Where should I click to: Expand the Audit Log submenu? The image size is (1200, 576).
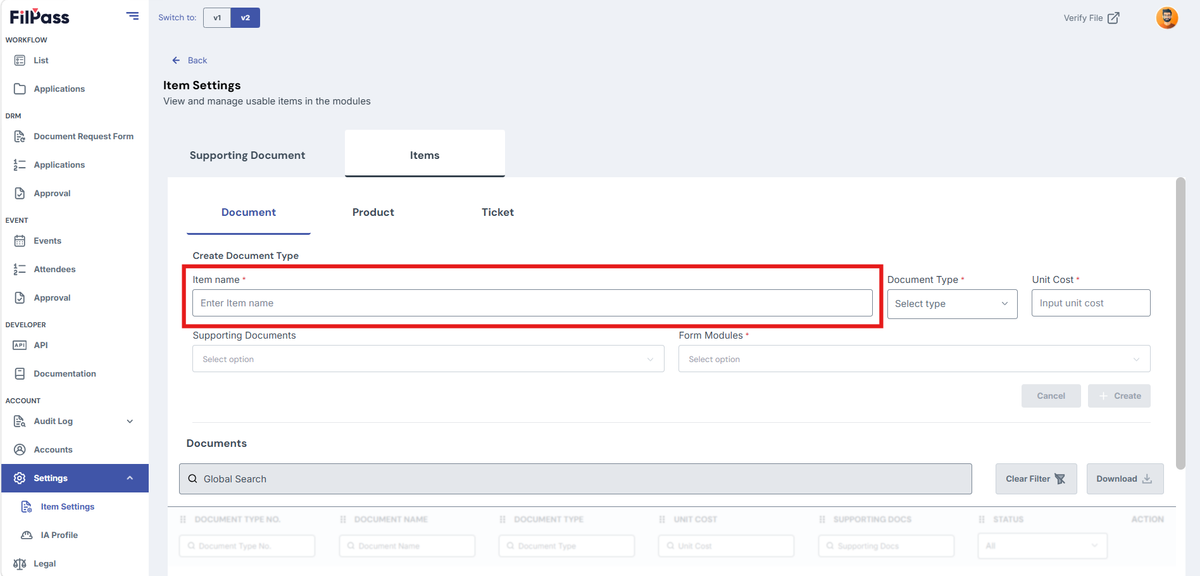[130, 422]
